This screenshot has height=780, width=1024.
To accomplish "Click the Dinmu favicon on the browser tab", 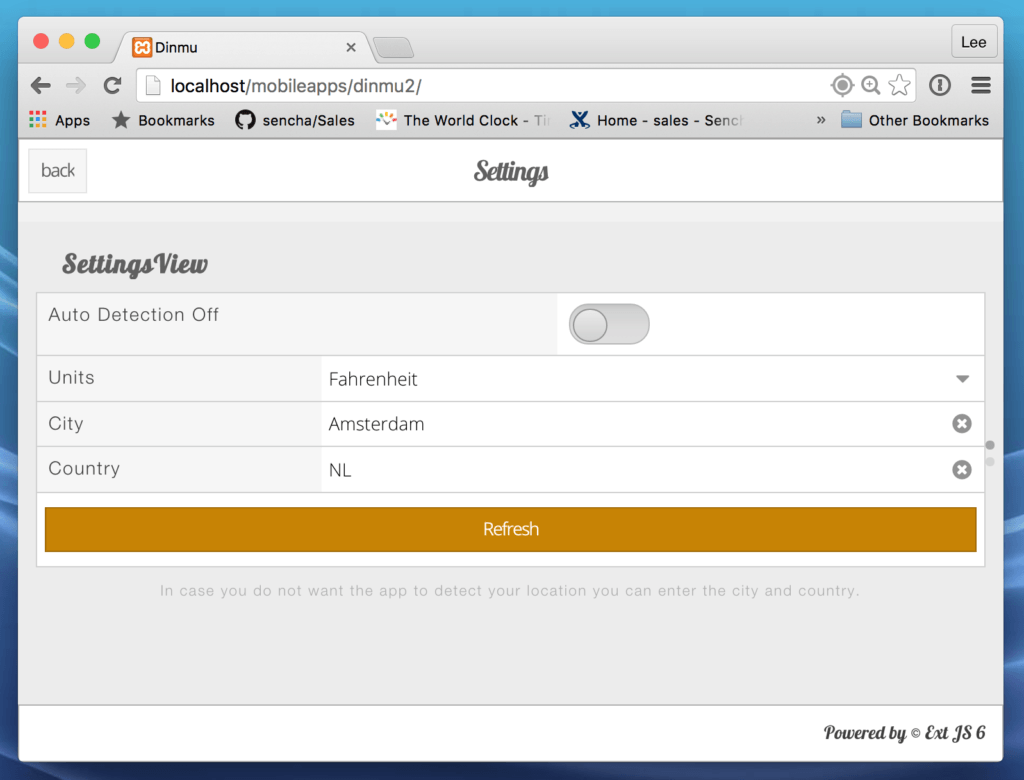I will (x=140, y=46).
